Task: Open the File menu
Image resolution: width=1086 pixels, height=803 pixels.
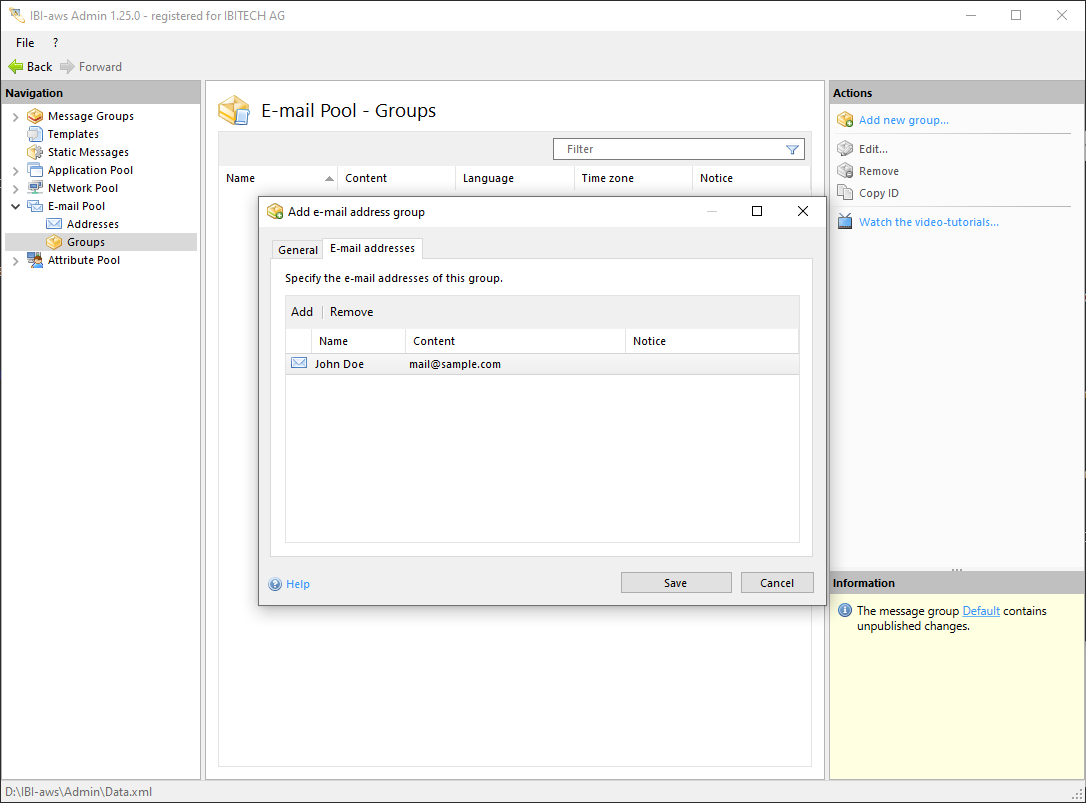Action: (x=25, y=43)
